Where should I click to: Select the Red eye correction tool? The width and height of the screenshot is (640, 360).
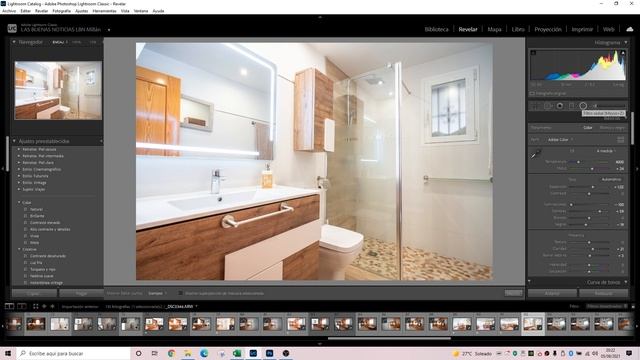click(560, 106)
